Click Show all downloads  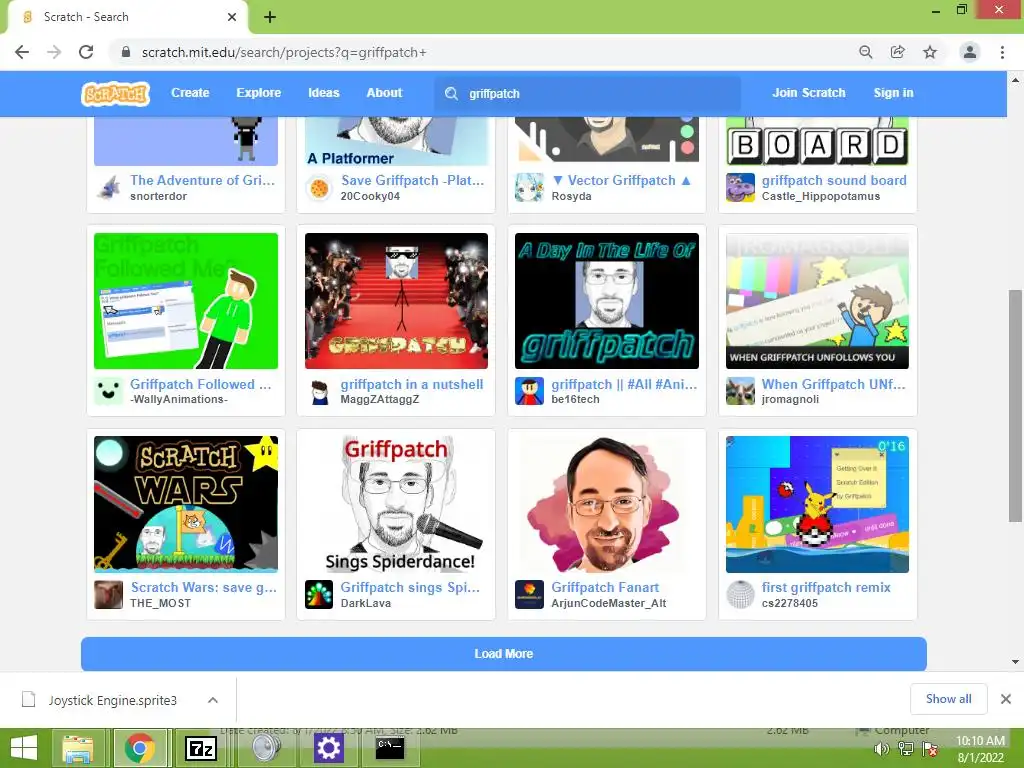pyautogui.click(x=948, y=699)
